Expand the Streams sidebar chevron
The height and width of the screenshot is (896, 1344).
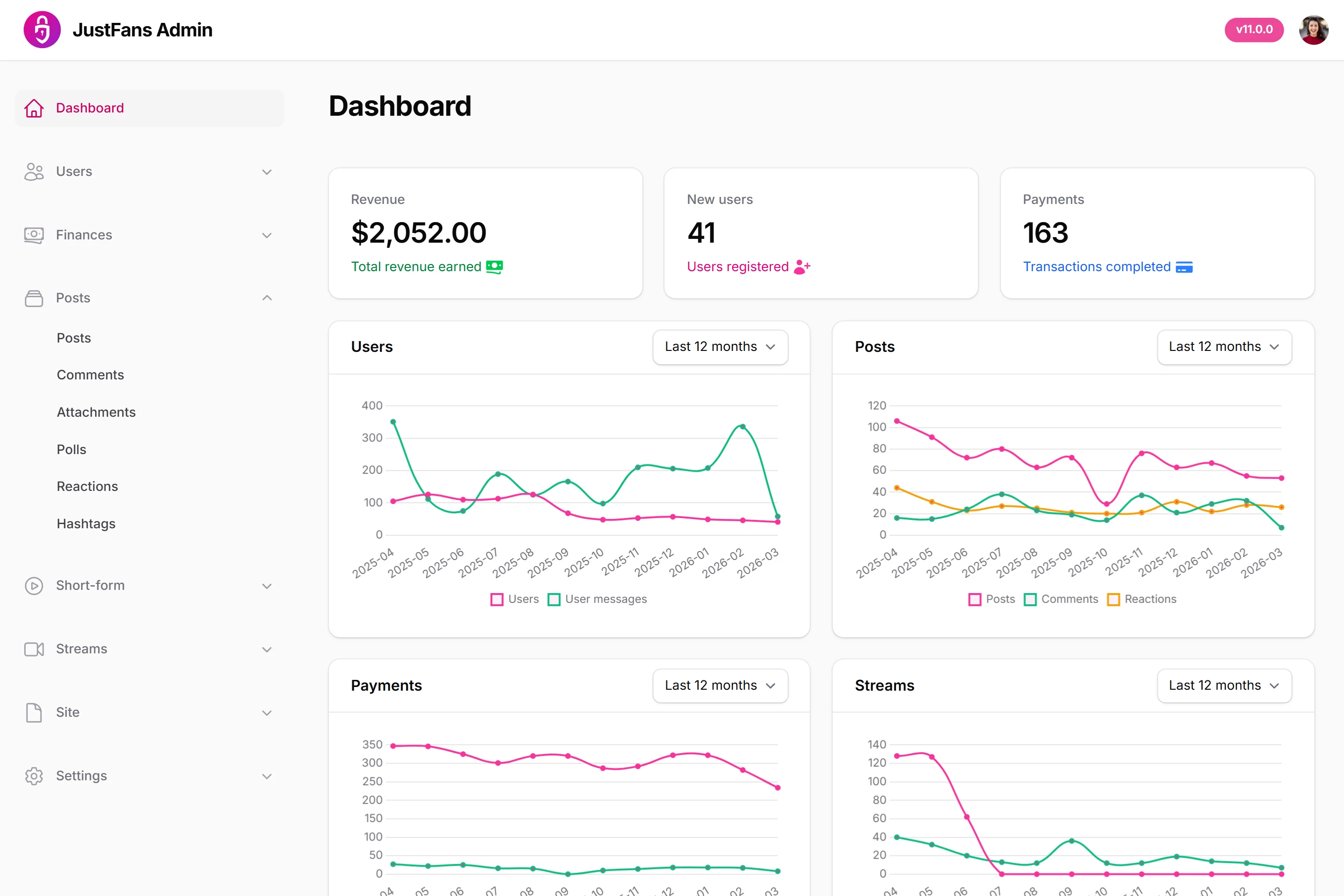(267, 649)
